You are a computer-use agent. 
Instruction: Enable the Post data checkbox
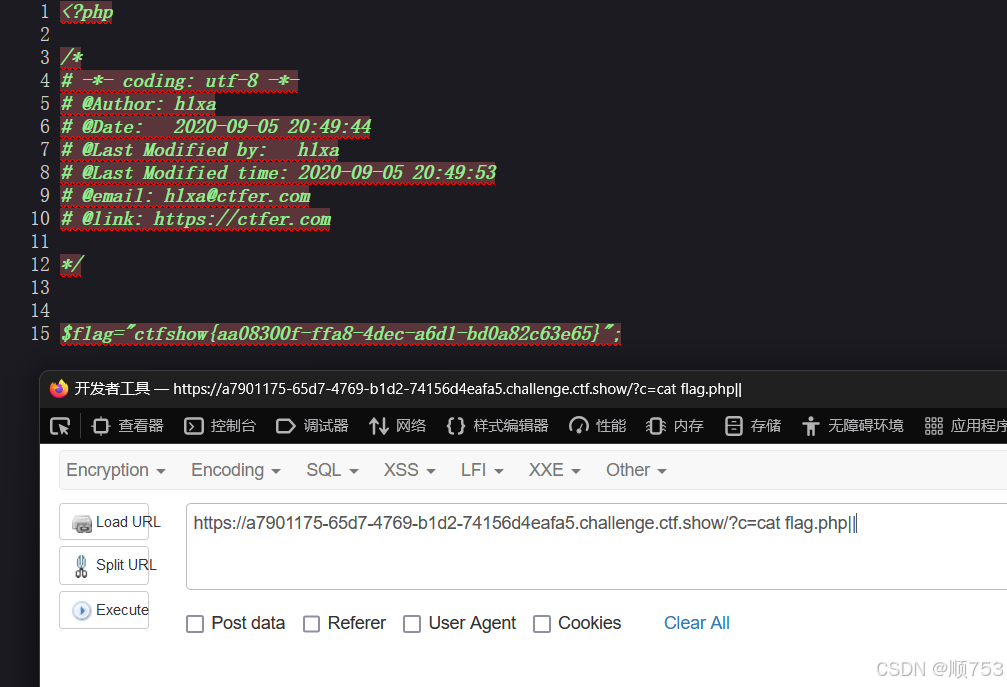pos(195,623)
